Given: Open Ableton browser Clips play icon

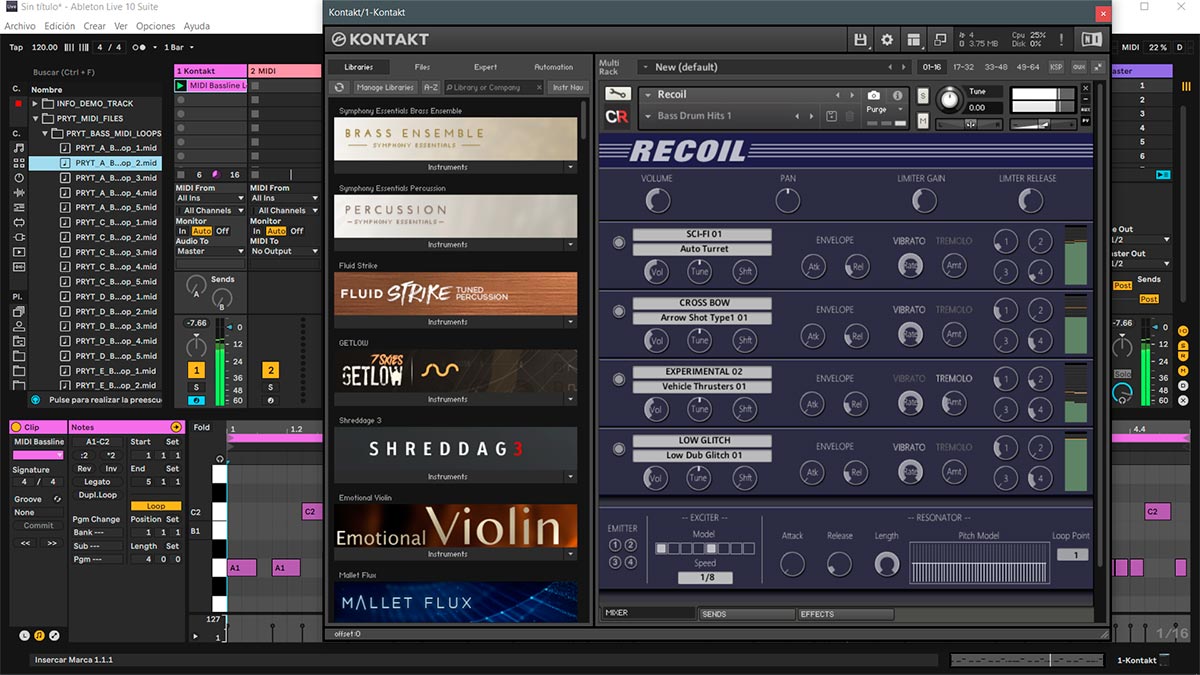Looking at the screenshot, I should coord(19,252).
